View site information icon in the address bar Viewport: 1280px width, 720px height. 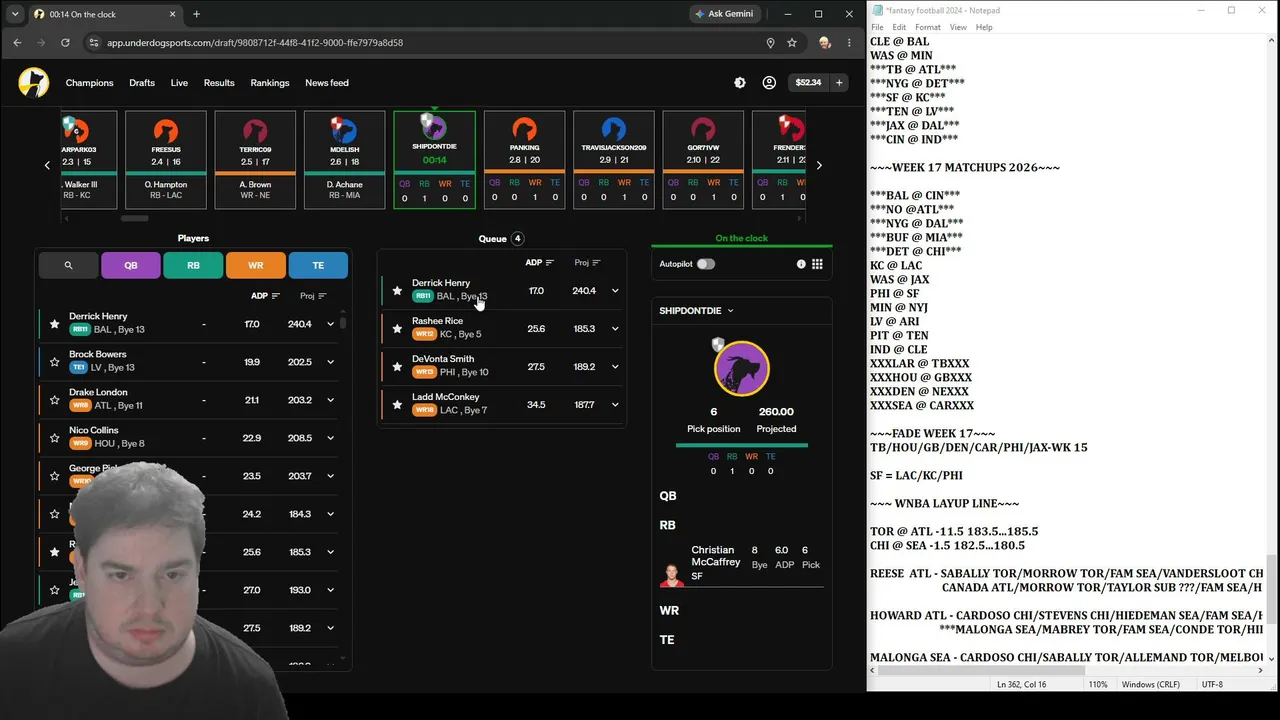click(94, 43)
